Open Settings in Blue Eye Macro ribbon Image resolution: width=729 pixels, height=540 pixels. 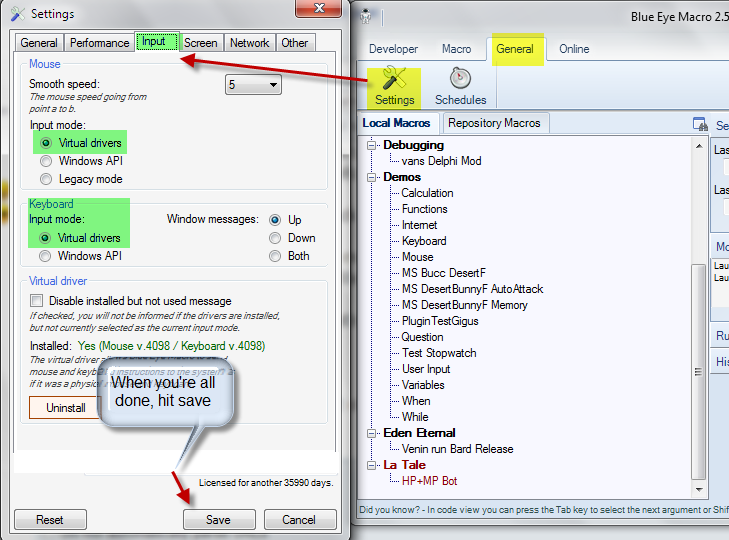click(x=394, y=87)
